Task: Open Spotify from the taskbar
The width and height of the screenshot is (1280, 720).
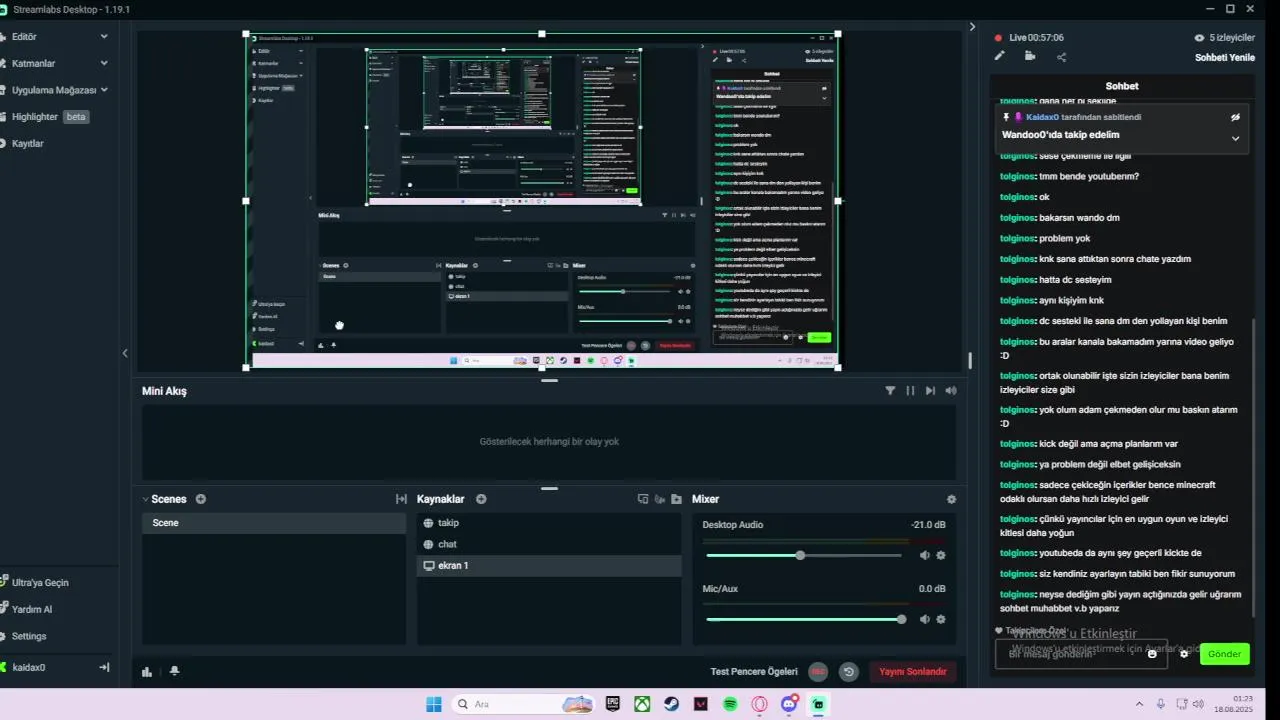Action: (x=730, y=704)
